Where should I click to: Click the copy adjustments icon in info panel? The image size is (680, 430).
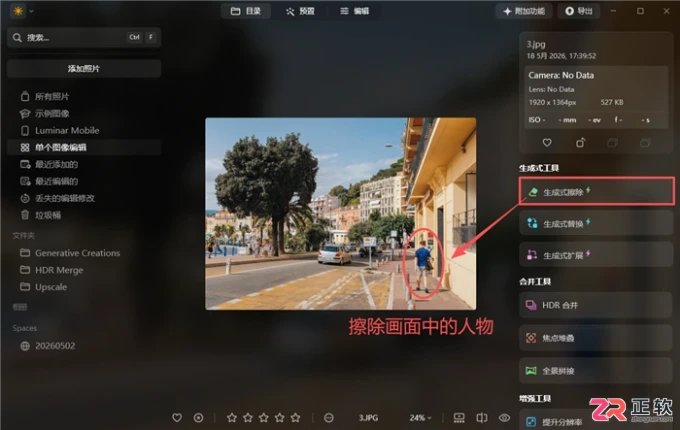612,143
